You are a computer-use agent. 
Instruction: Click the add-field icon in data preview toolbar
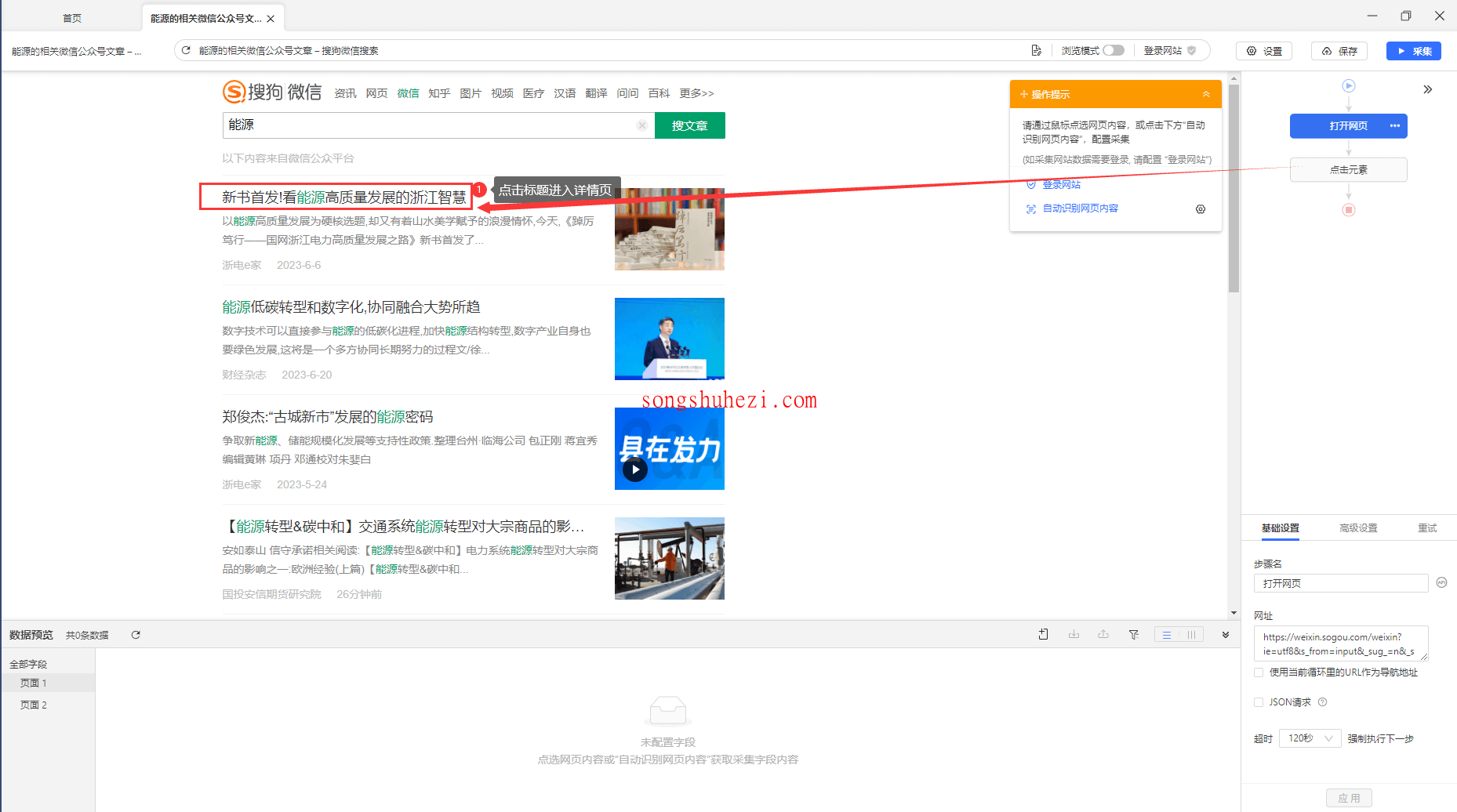pos(1043,635)
